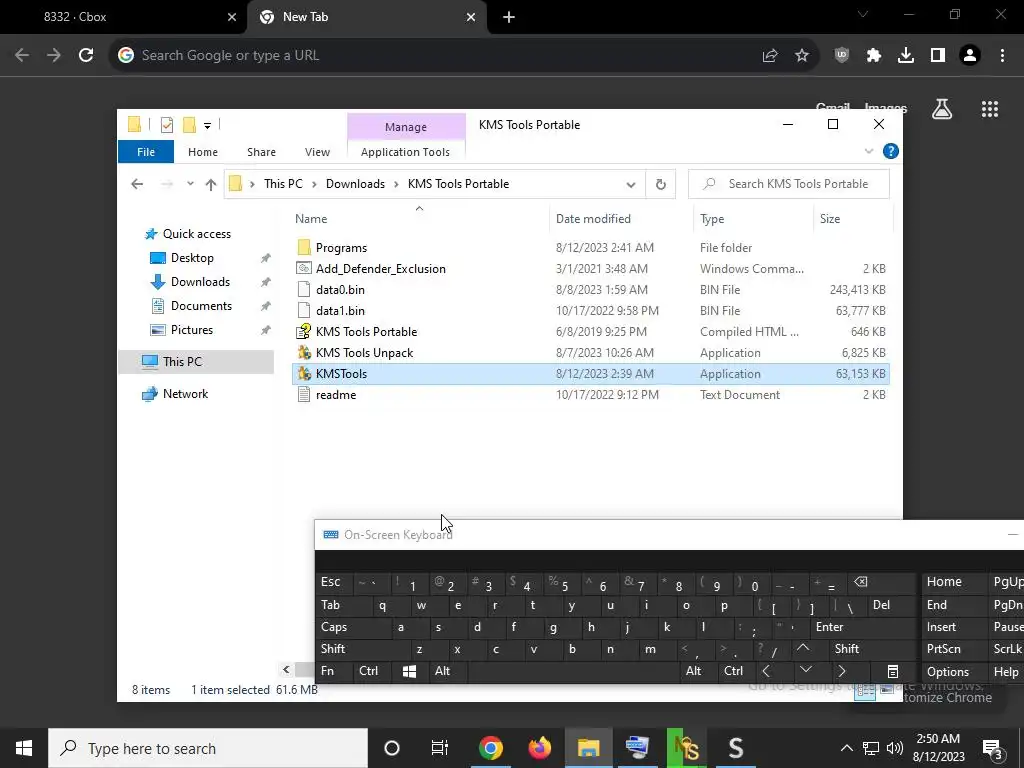Click New Folder quick access toolbar icon
The height and width of the screenshot is (768, 1024).
(189, 124)
